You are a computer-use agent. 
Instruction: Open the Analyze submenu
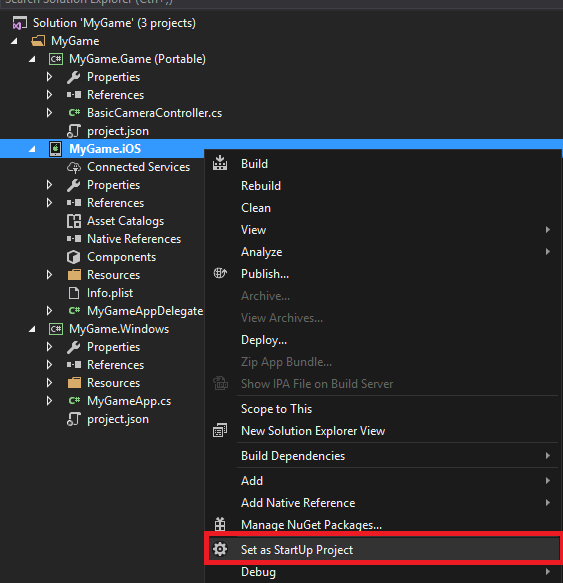click(x=383, y=252)
